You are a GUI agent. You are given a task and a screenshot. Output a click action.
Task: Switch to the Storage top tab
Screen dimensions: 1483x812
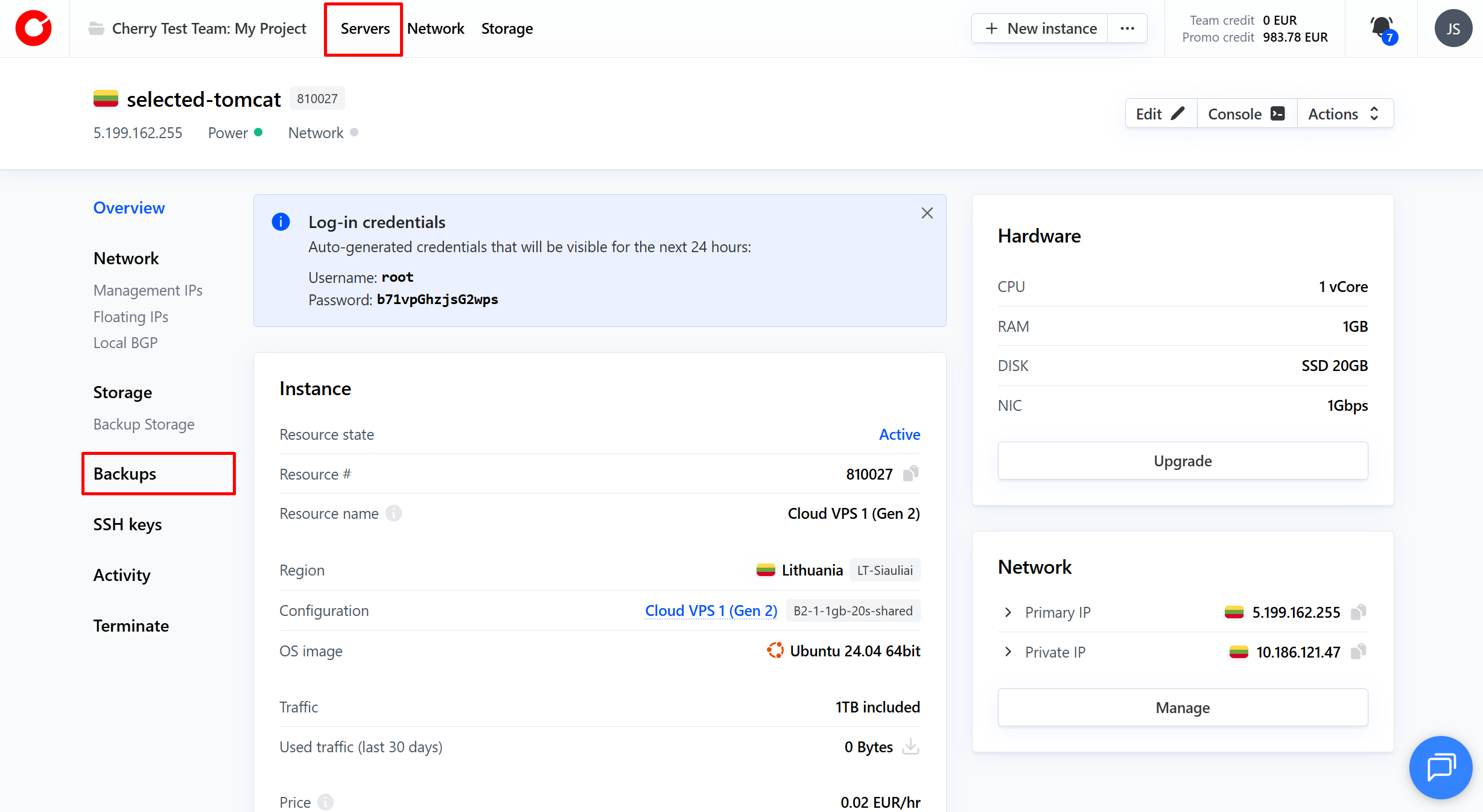[x=507, y=28]
